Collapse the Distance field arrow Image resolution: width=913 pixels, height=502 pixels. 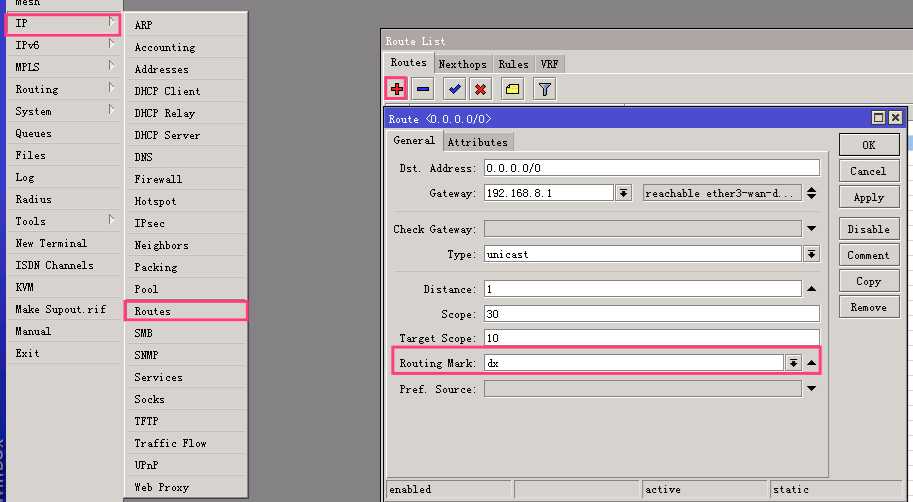(x=811, y=289)
